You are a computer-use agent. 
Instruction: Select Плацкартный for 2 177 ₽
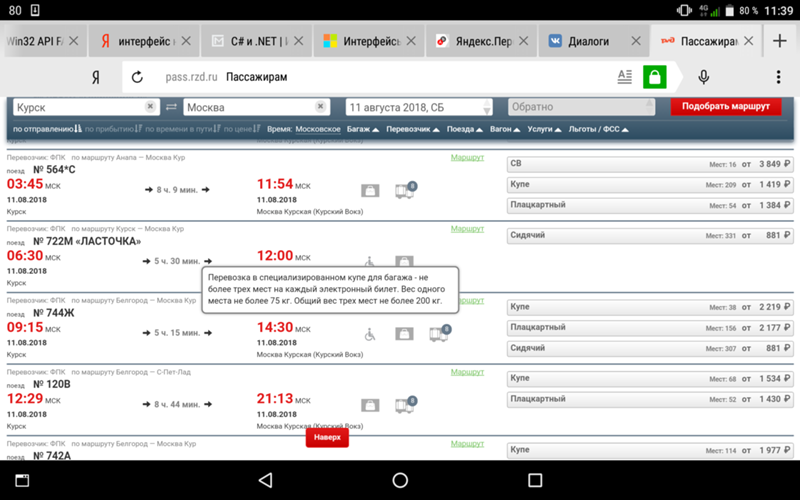pos(649,328)
